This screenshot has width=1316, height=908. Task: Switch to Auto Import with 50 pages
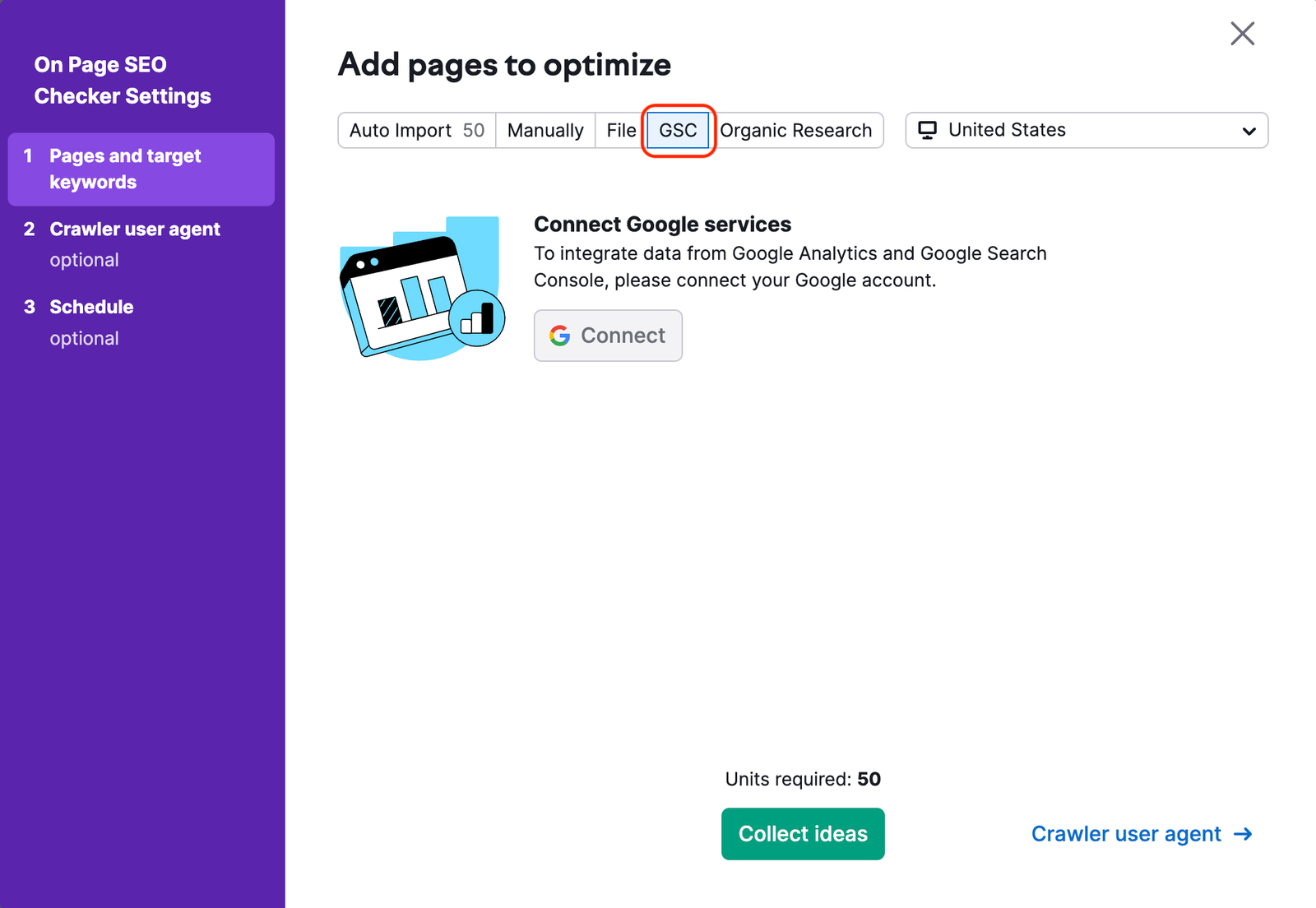click(x=415, y=130)
